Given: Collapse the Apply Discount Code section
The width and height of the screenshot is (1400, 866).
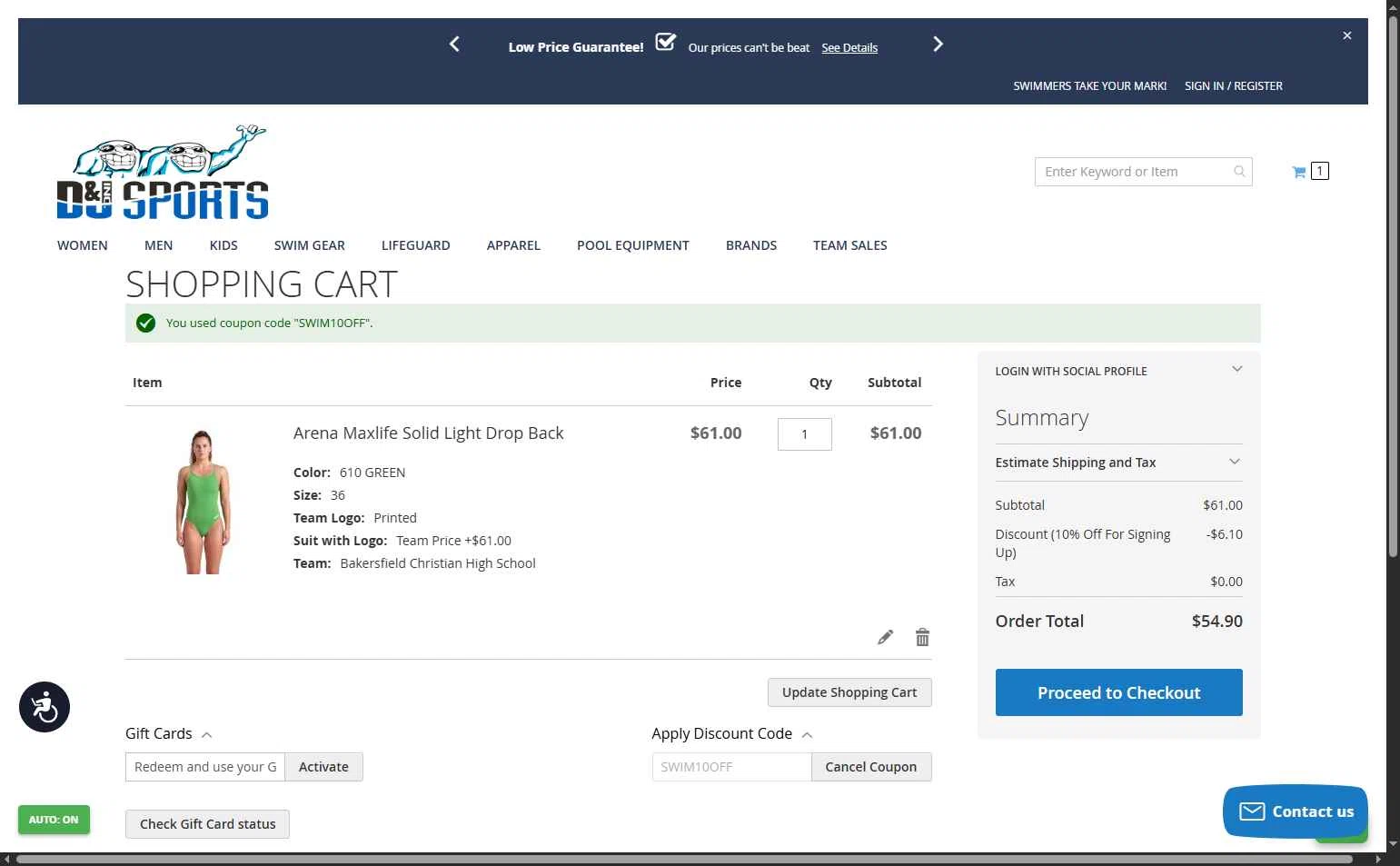Looking at the screenshot, I should click(732, 734).
